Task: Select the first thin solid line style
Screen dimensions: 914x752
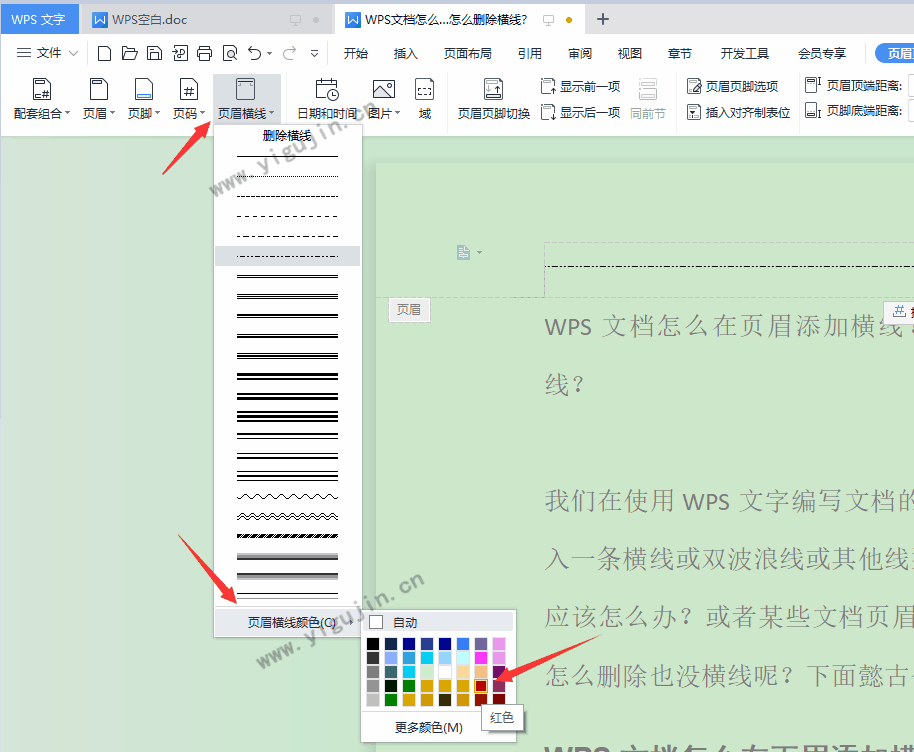Action: (x=287, y=156)
